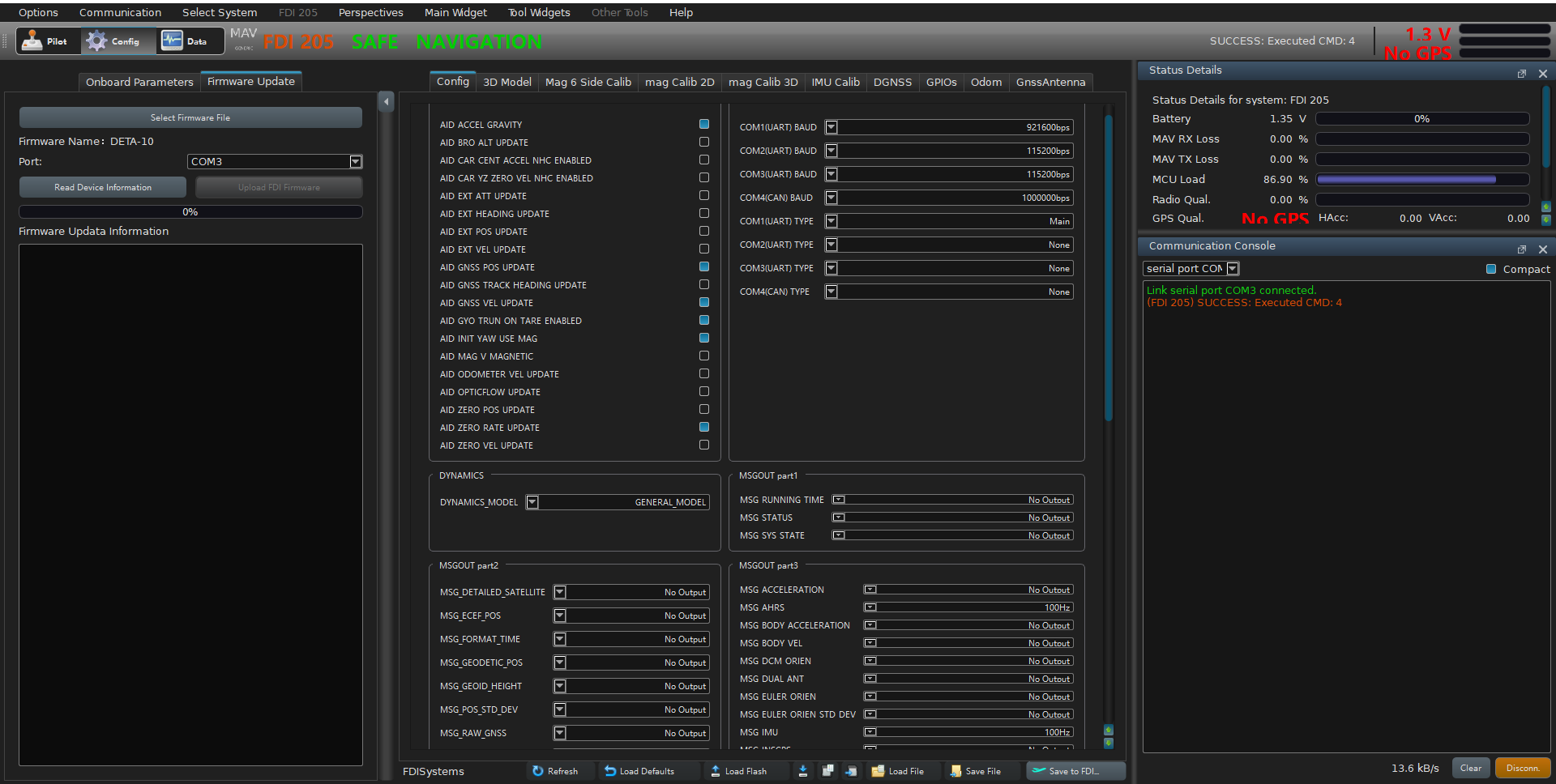1556x784 pixels.
Task: Click Load Flash in bottom toolbar
Action: (x=738, y=771)
